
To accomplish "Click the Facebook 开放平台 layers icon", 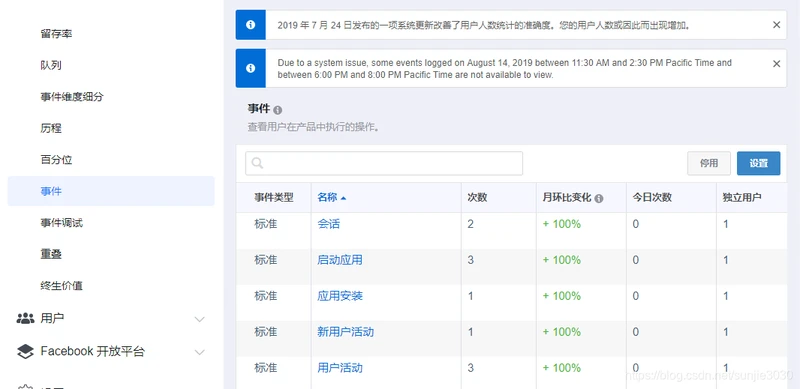I will [x=25, y=351].
